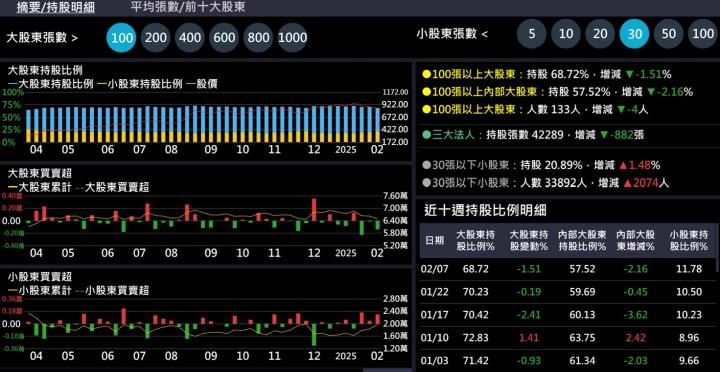
Task: Select 30 for 小股東張數 threshold
Action: coord(634,34)
